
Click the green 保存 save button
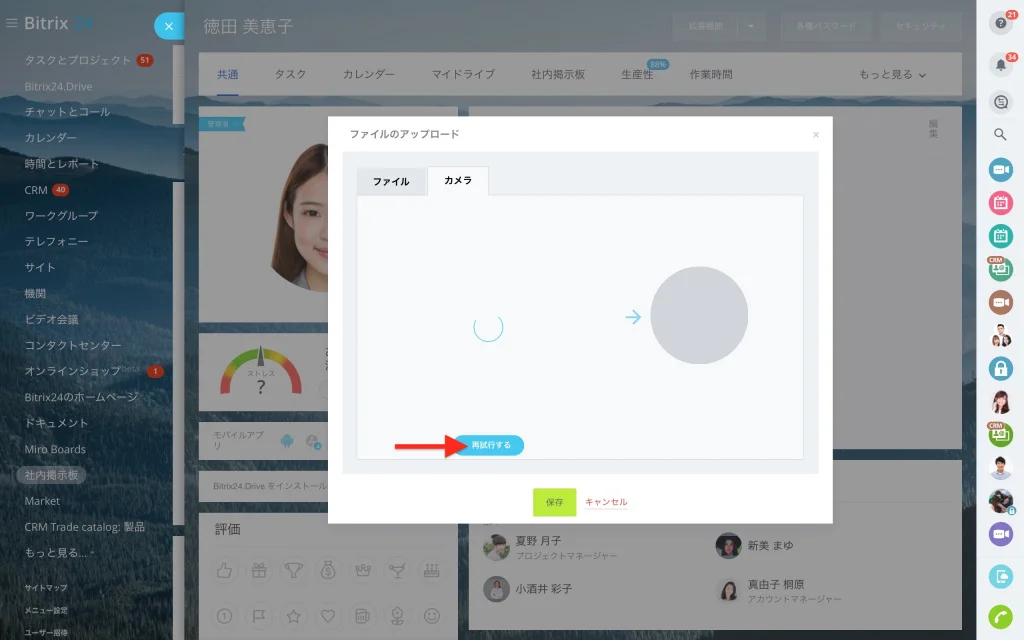coord(554,502)
